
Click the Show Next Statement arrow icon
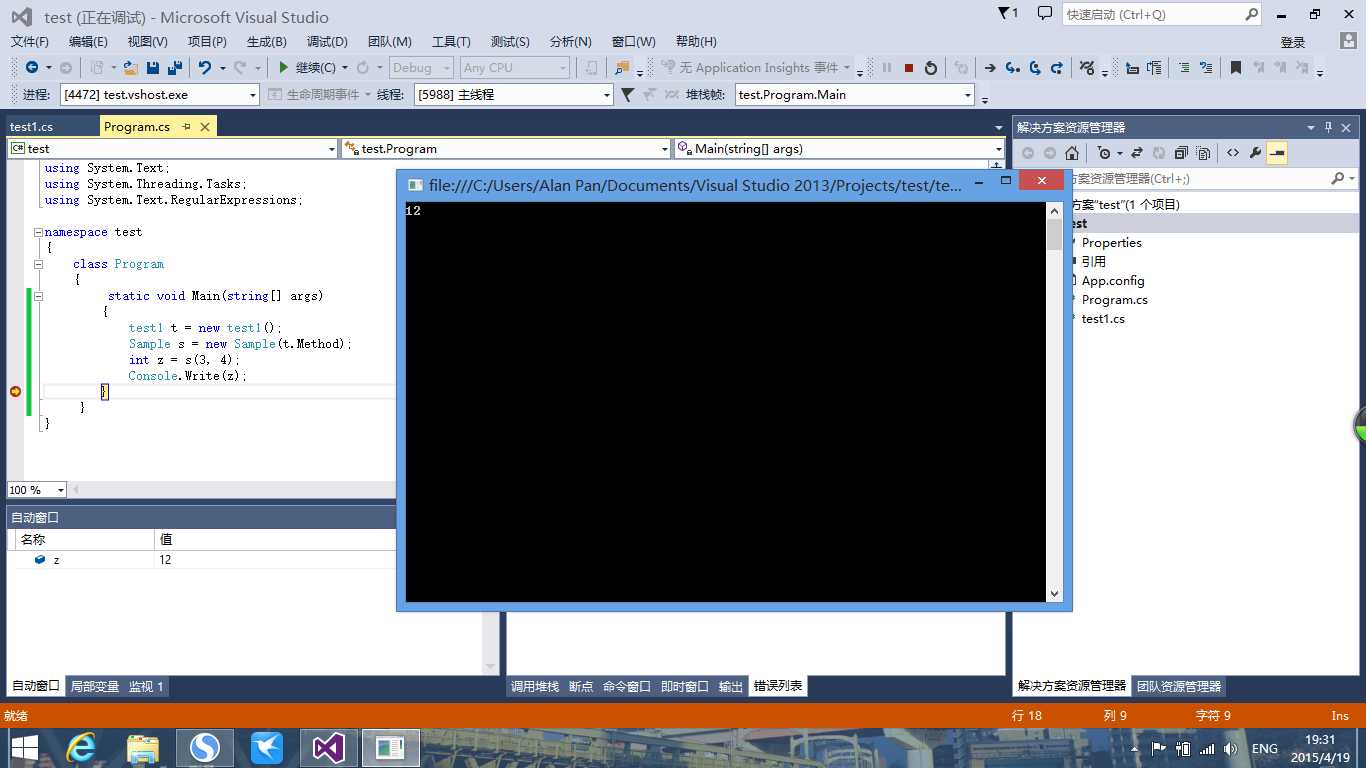tap(990, 68)
